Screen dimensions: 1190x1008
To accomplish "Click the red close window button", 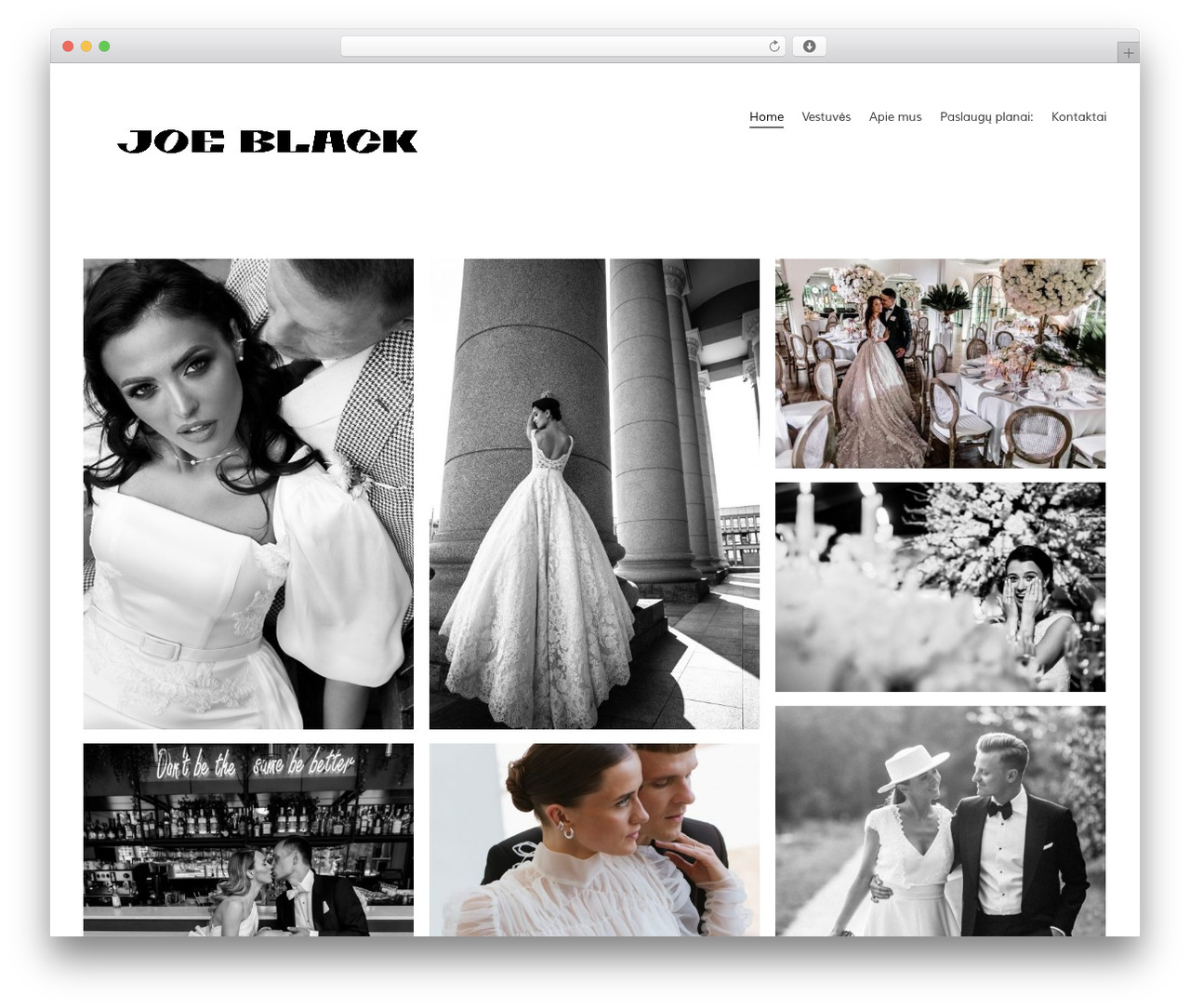I will (68, 46).
